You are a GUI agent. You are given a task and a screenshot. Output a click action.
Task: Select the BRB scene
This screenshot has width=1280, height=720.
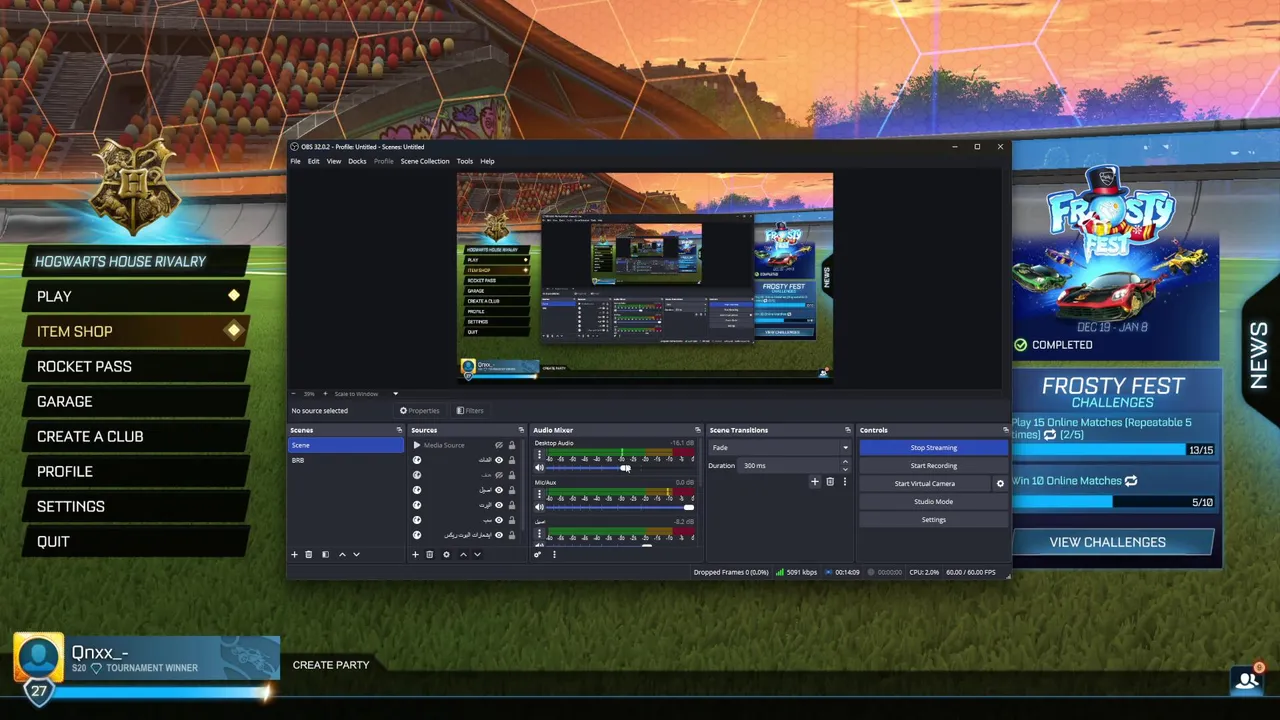click(x=346, y=460)
